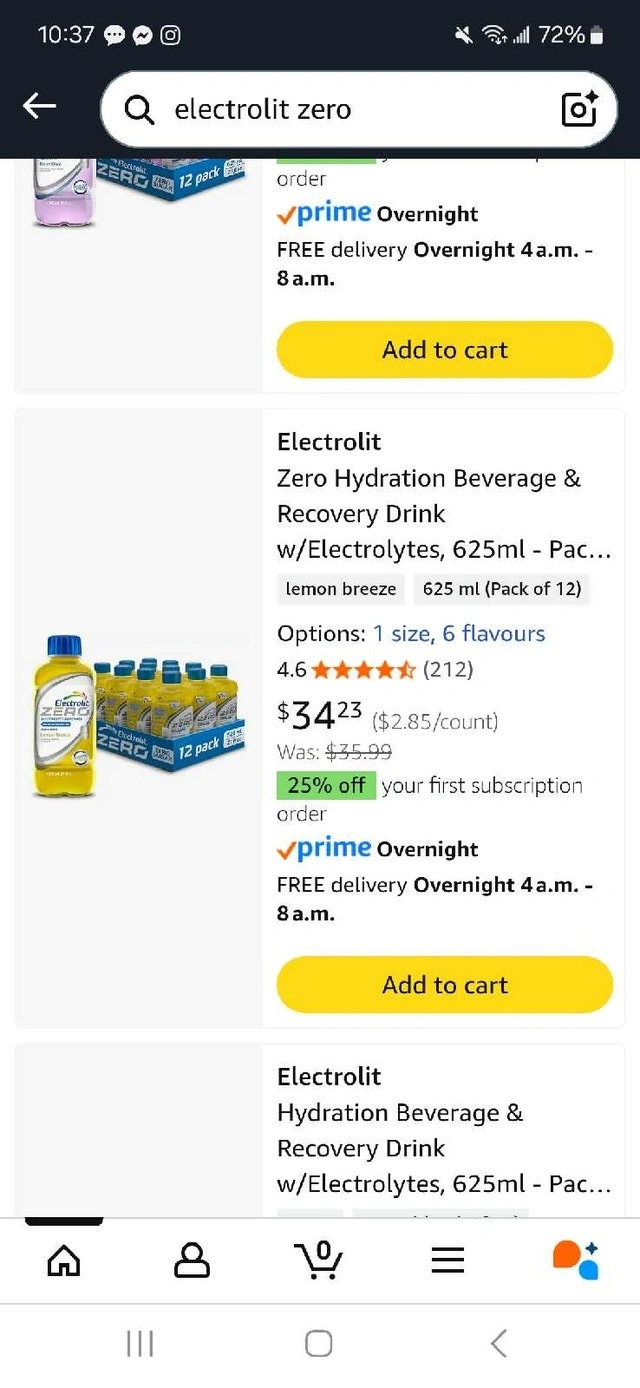Screen dimensions: 640x1388
Task: Tap the back arrow icon
Action: (40, 106)
